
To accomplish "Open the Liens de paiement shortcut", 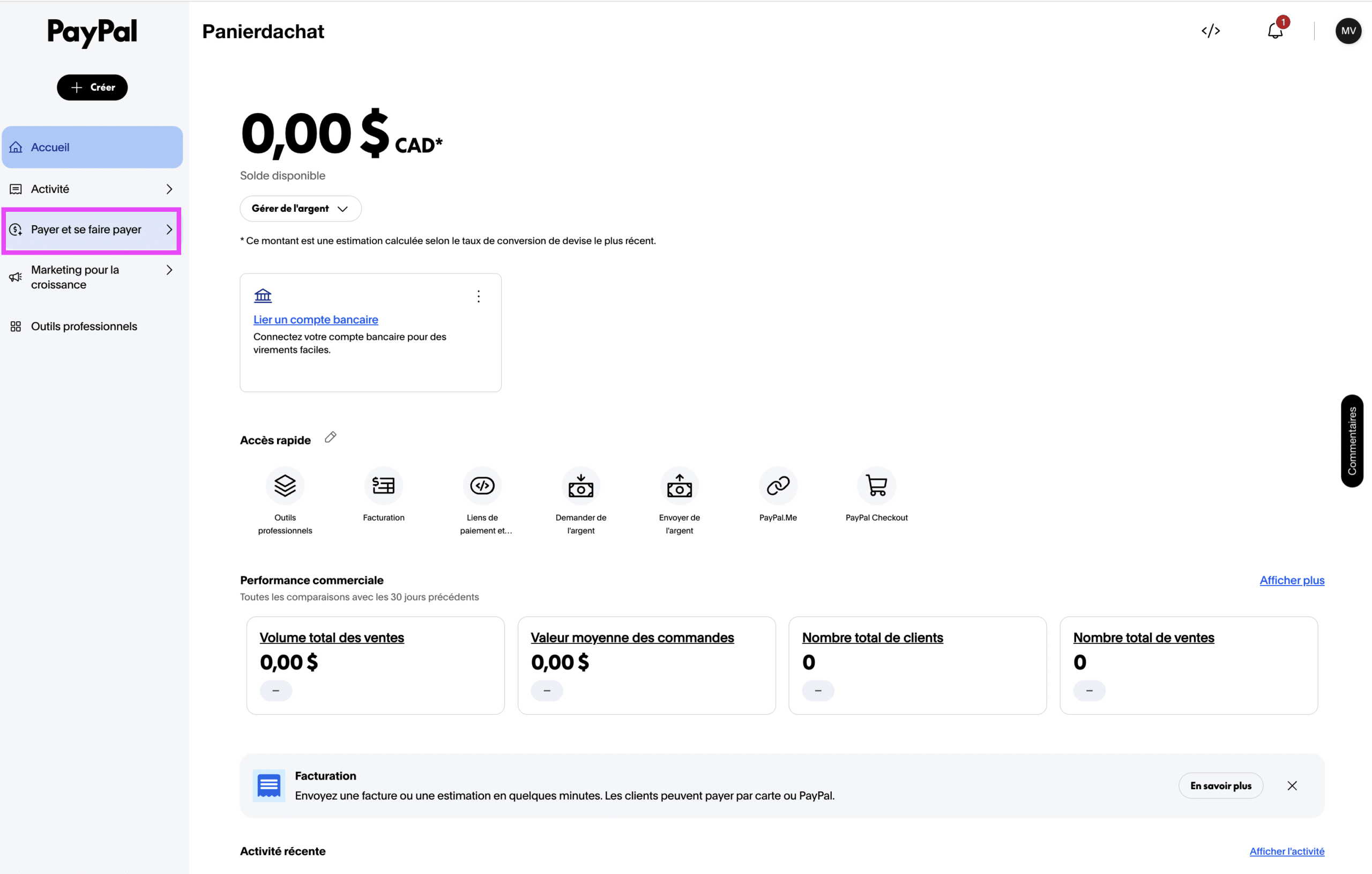I will (x=482, y=486).
